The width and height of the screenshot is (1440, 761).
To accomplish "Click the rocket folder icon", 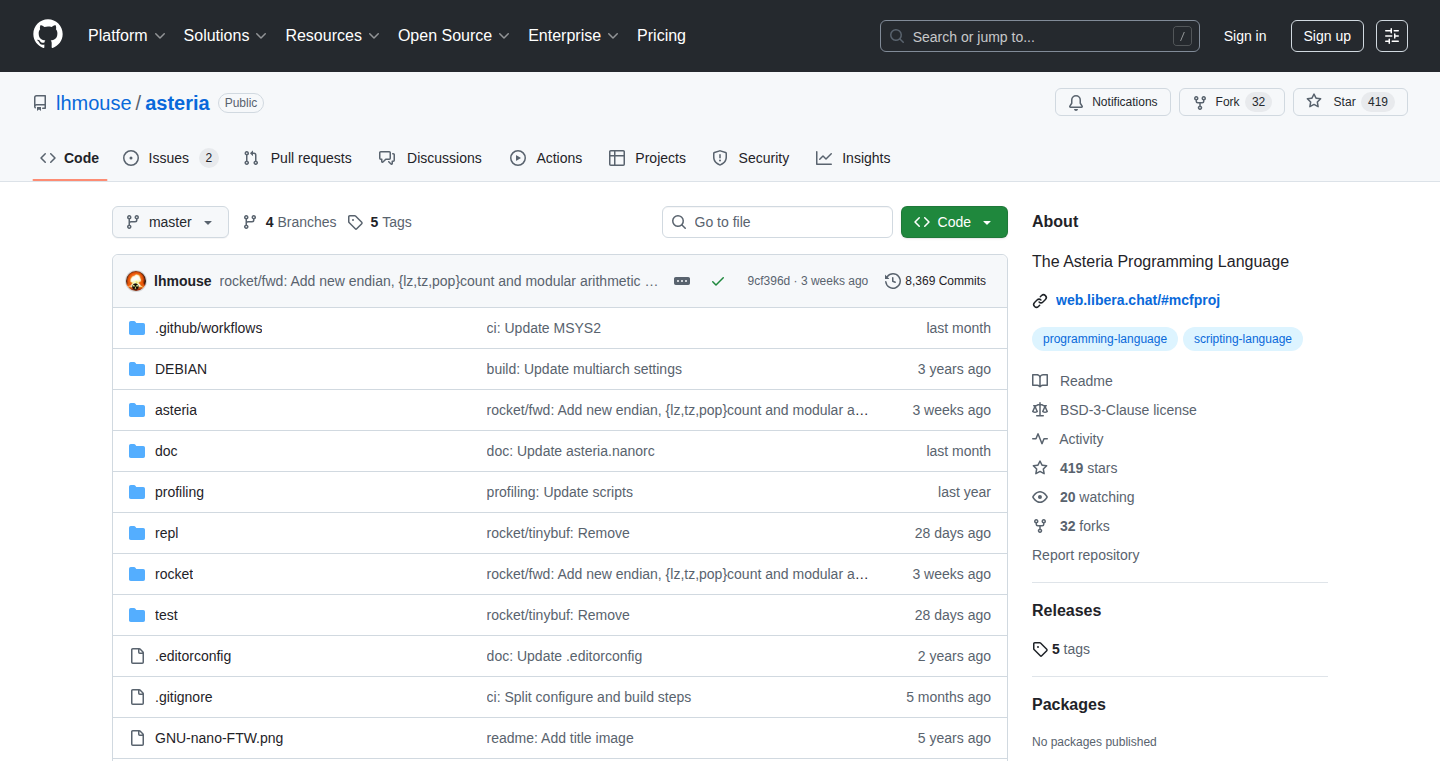I will click(x=138, y=574).
